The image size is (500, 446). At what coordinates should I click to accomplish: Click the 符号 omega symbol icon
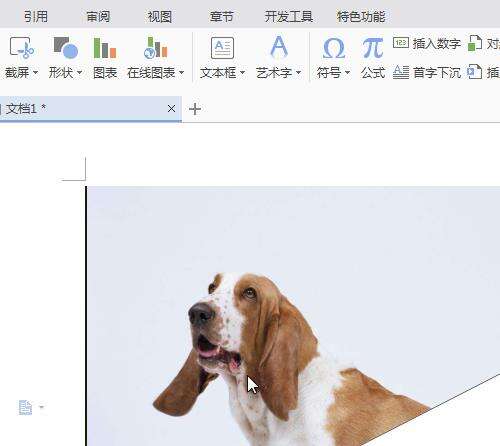(x=334, y=48)
